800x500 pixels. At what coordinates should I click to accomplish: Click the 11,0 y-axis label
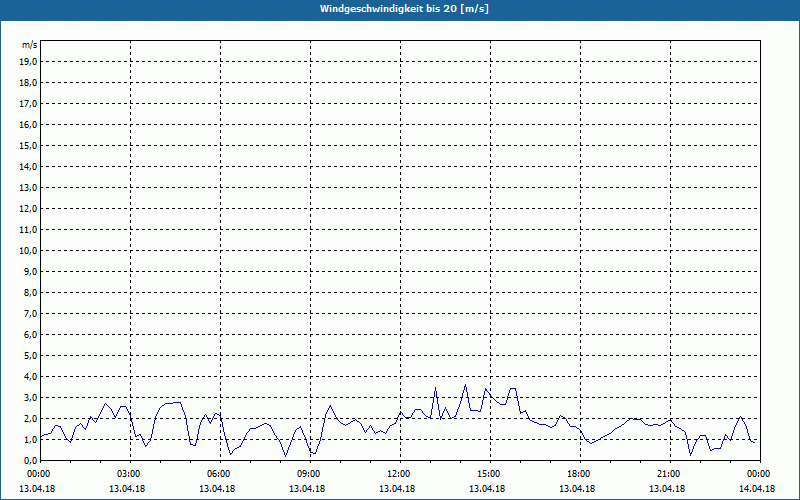pos(28,230)
